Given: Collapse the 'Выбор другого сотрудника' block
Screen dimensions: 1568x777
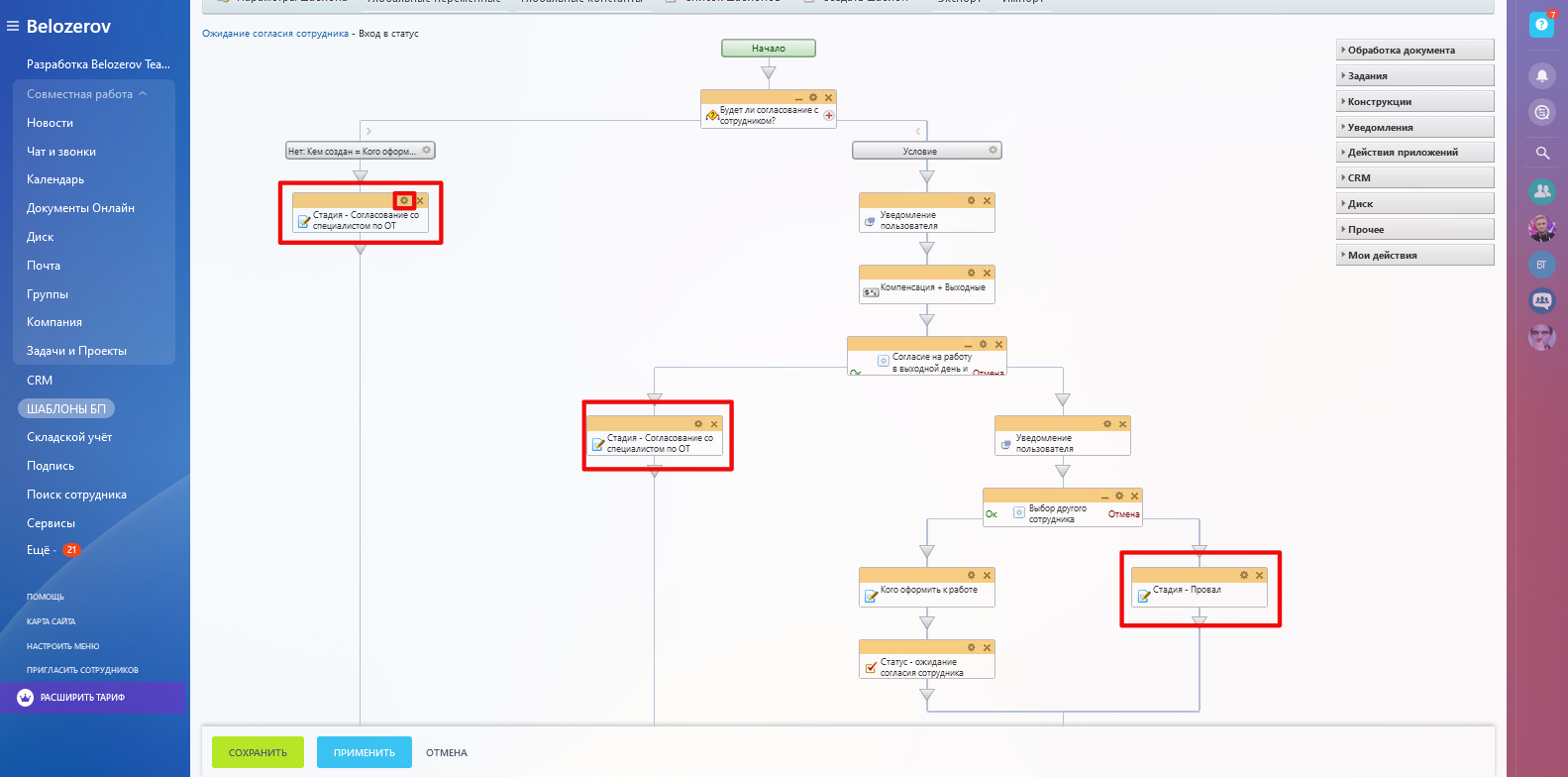Looking at the screenshot, I should click(x=1104, y=497).
